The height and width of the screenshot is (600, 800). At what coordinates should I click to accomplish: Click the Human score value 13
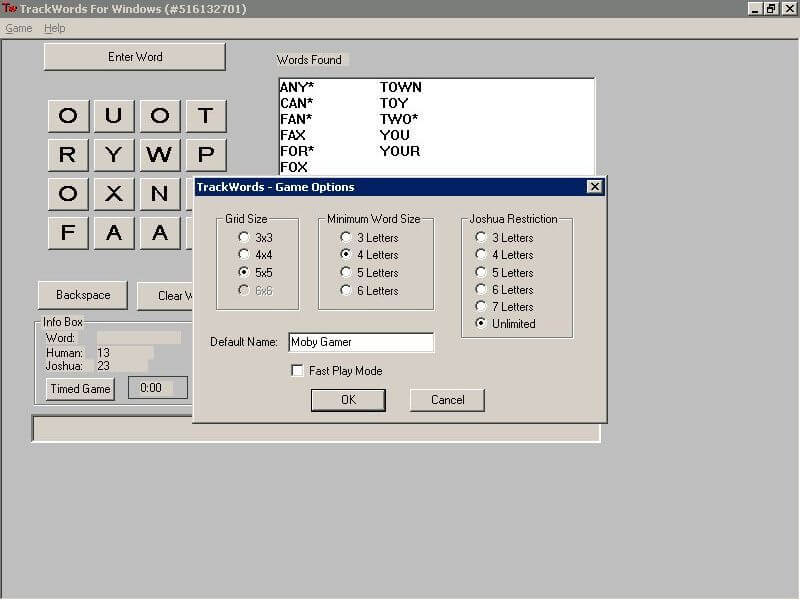[x=104, y=353]
